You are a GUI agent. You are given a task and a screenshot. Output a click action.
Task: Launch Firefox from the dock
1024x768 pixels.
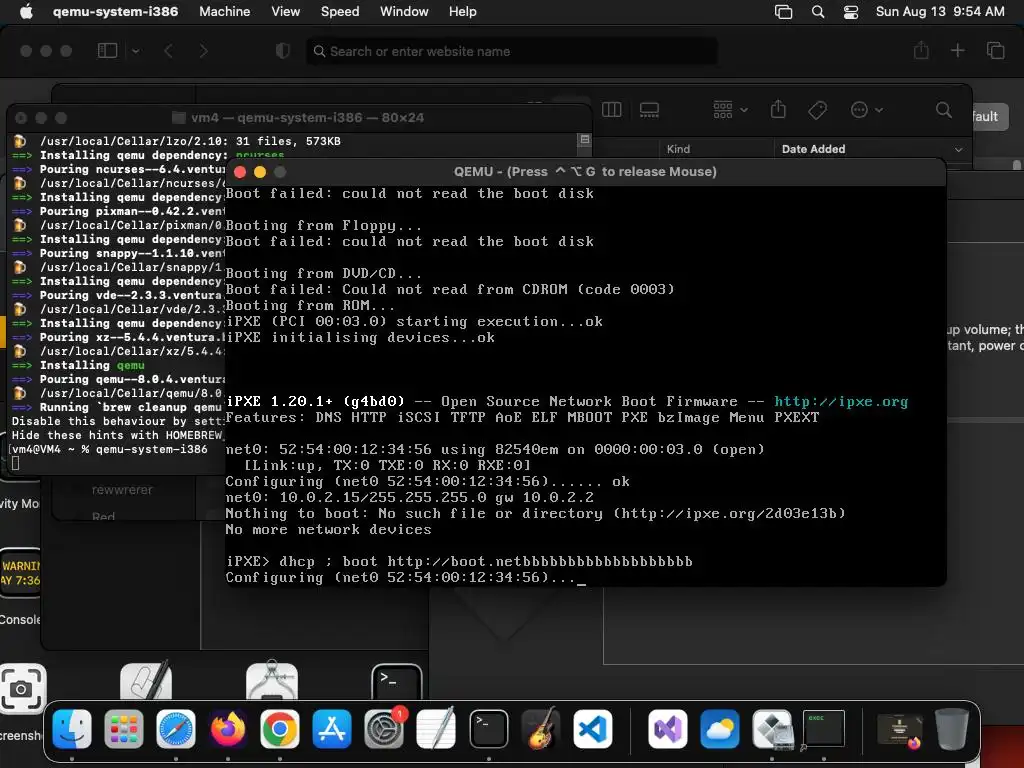(227, 729)
